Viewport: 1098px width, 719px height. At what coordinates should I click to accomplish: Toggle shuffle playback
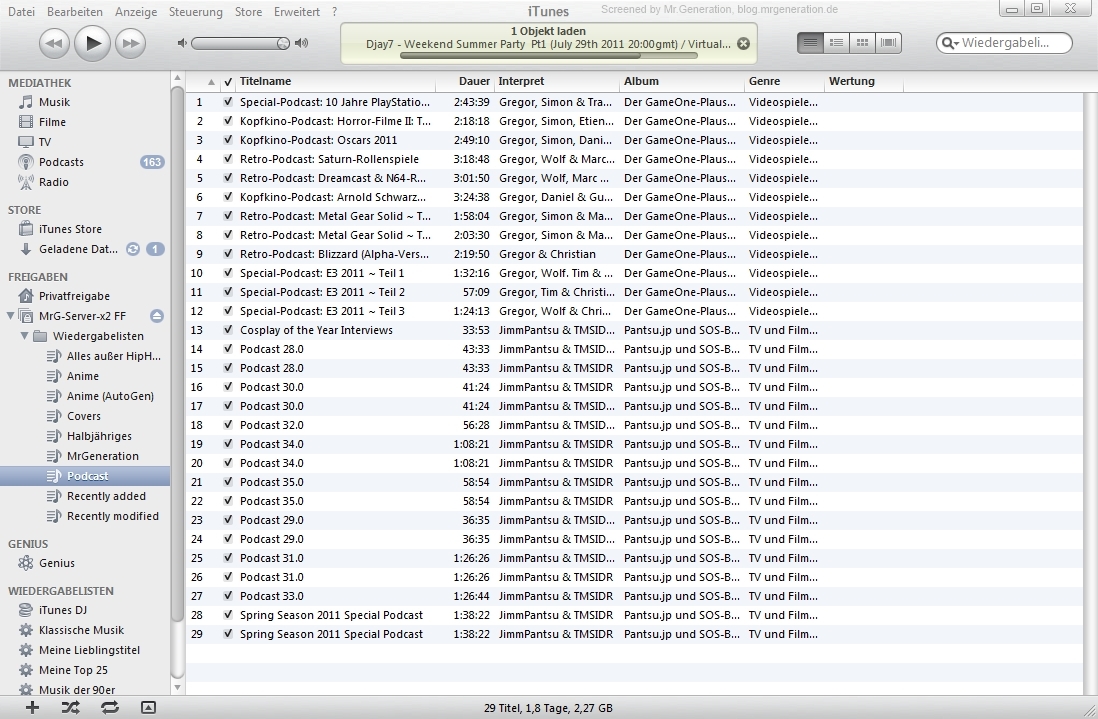pyautogui.click(x=70, y=708)
